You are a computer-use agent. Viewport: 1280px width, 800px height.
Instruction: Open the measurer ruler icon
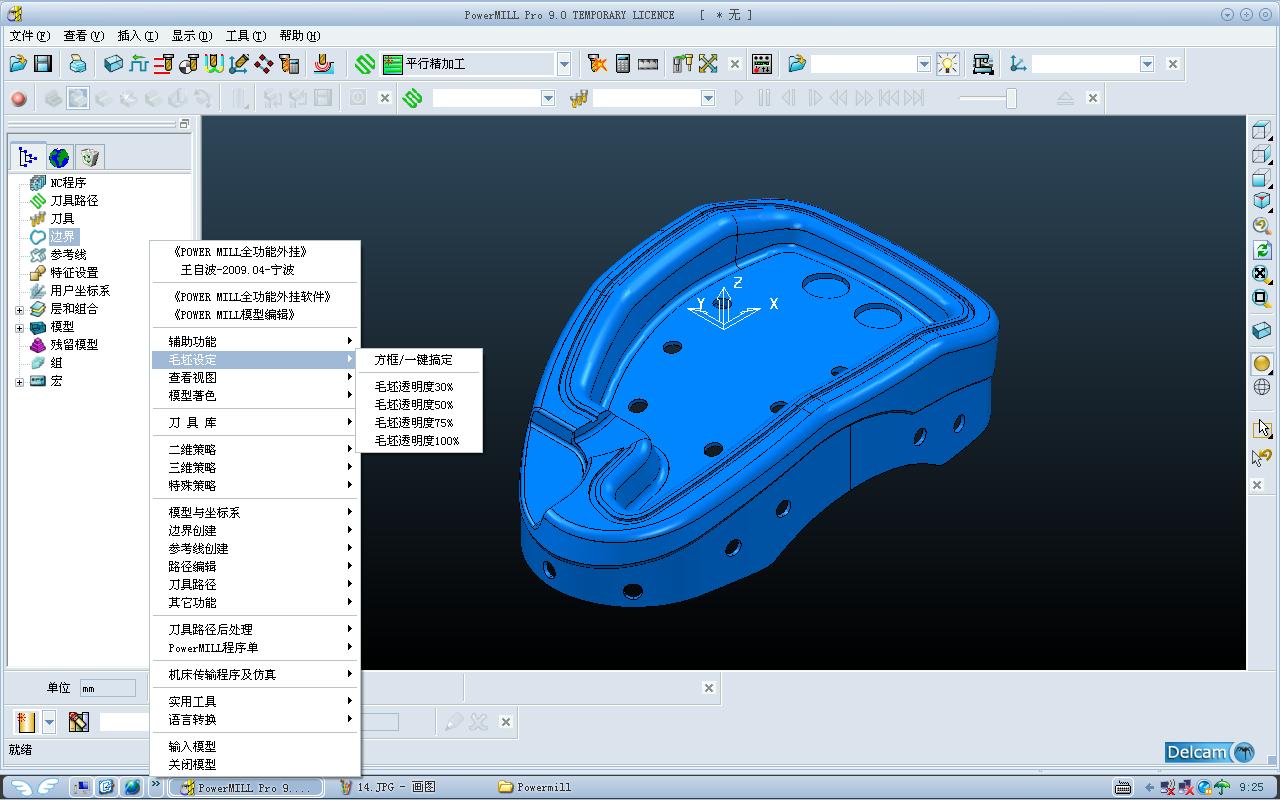[x=648, y=63]
